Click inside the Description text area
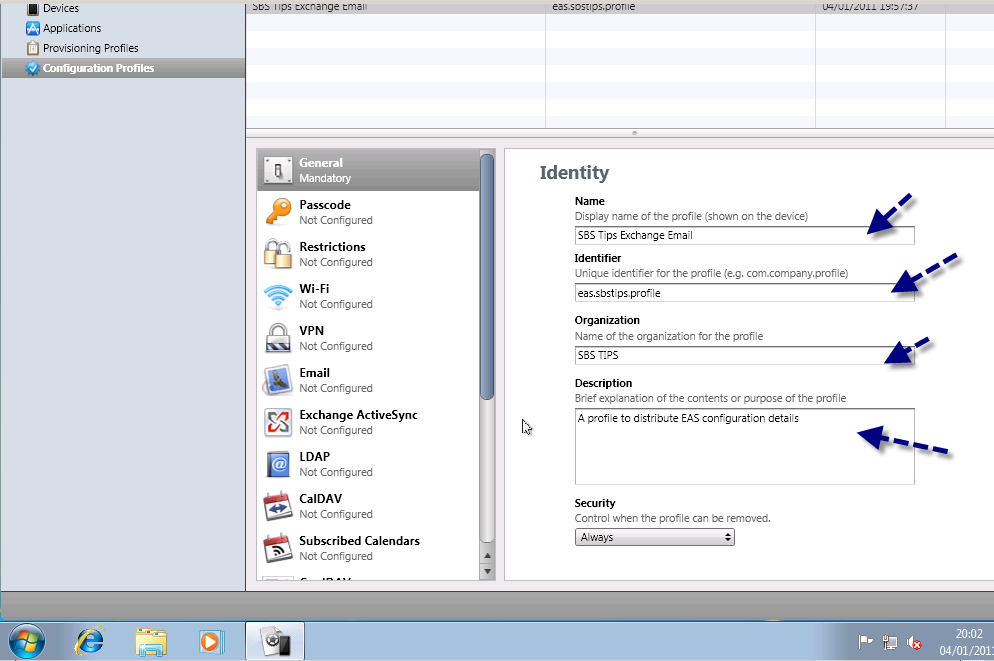Viewport: 994px width, 661px height. pos(744,446)
